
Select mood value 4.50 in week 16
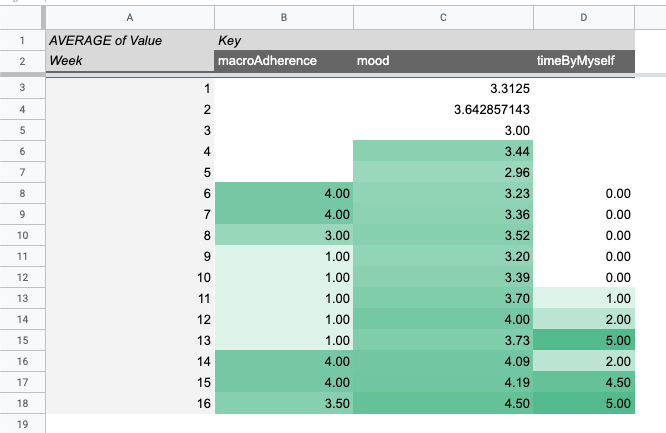point(443,403)
